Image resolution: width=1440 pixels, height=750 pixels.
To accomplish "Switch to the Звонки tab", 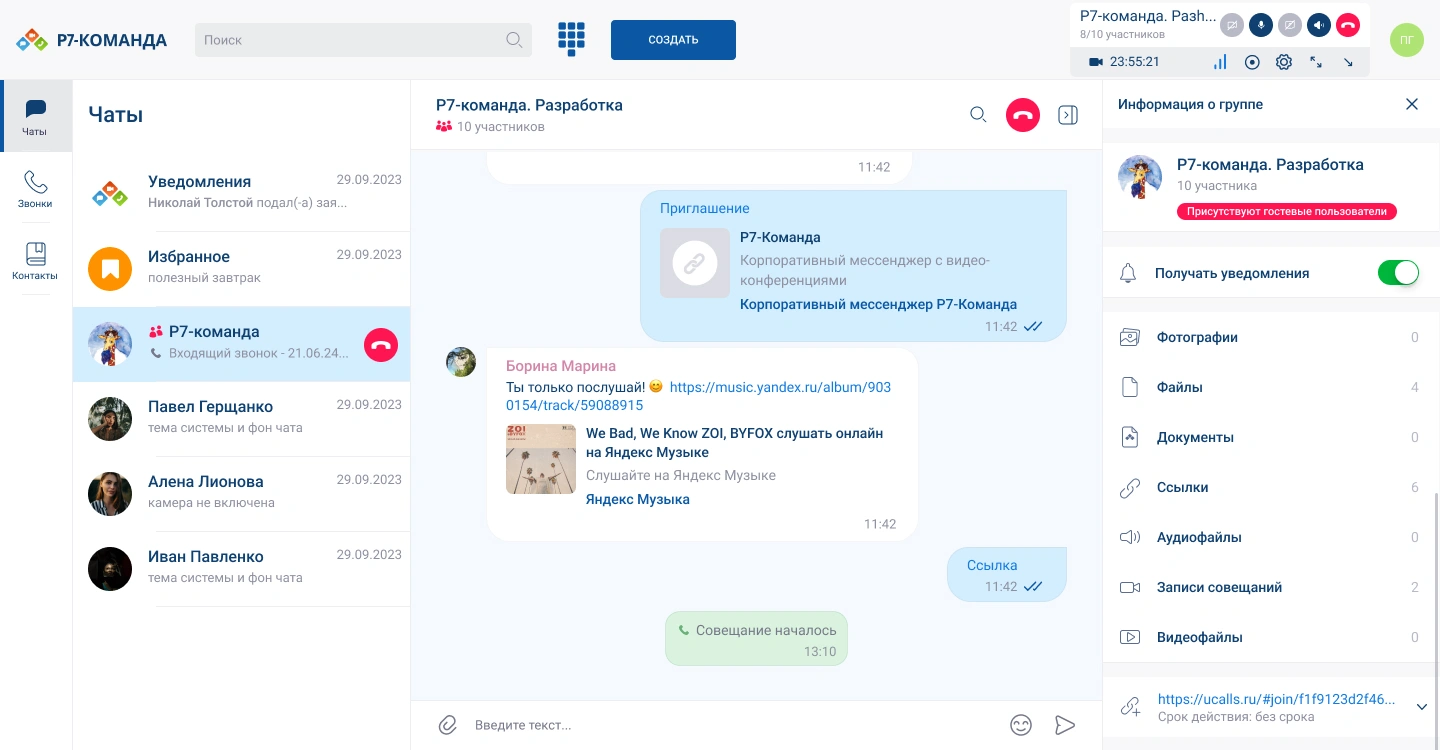I will [x=36, y=189].
